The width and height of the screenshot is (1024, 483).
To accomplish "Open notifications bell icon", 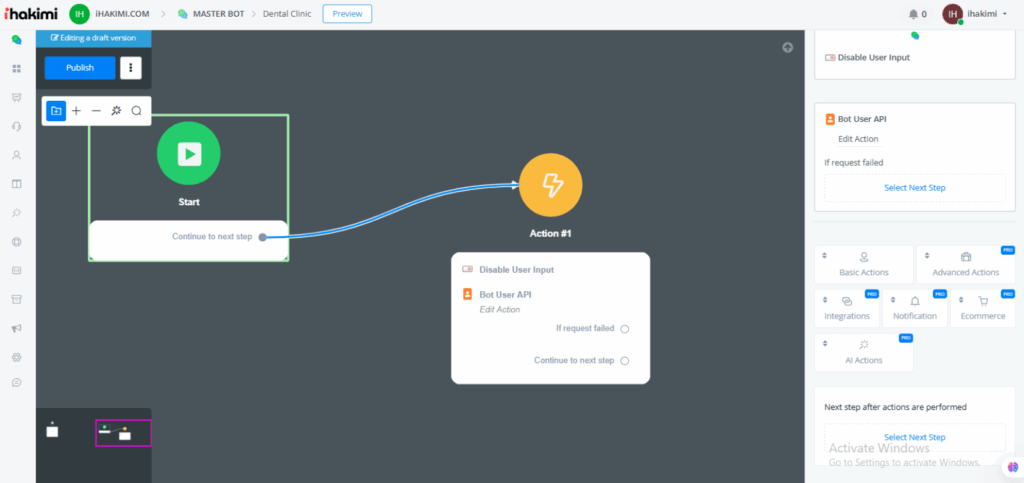I will pyautogui.click(x=913, y=14).
